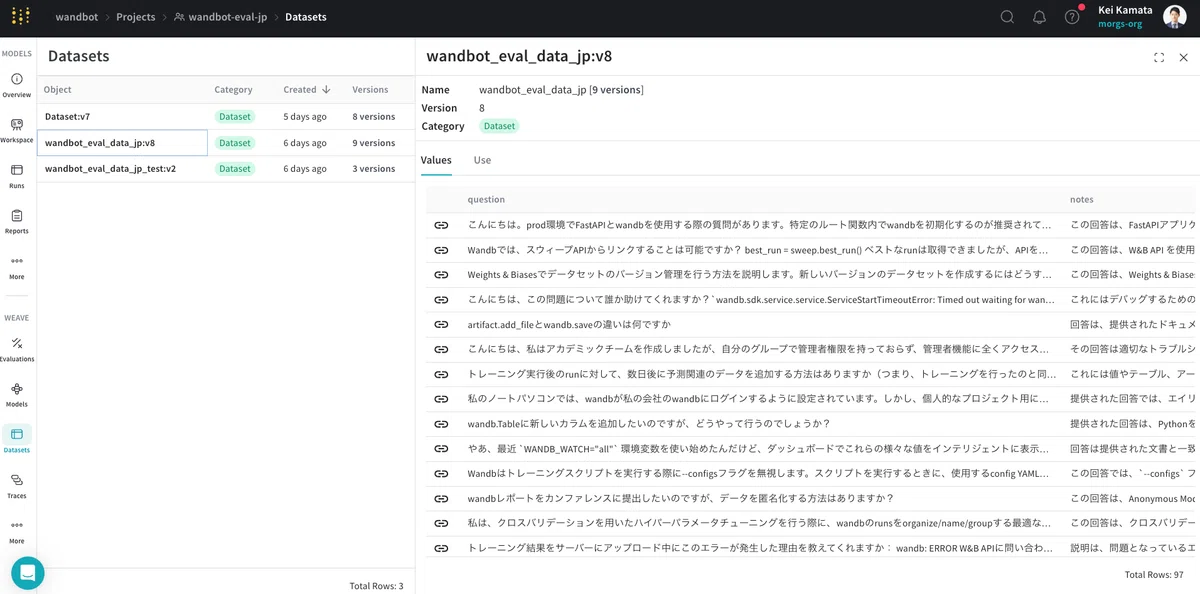Sort by the Created column arrow
The width and height of the screenshot is (1200, 594).
pos(326,90)
